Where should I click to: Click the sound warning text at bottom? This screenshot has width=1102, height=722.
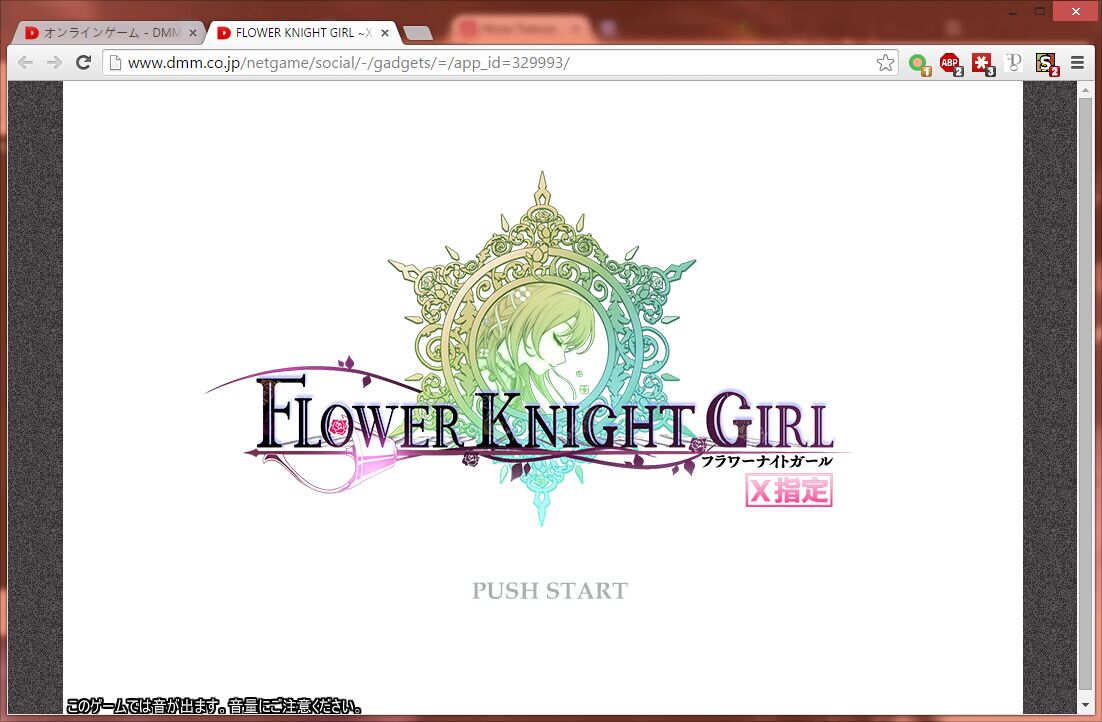[214, 705]
